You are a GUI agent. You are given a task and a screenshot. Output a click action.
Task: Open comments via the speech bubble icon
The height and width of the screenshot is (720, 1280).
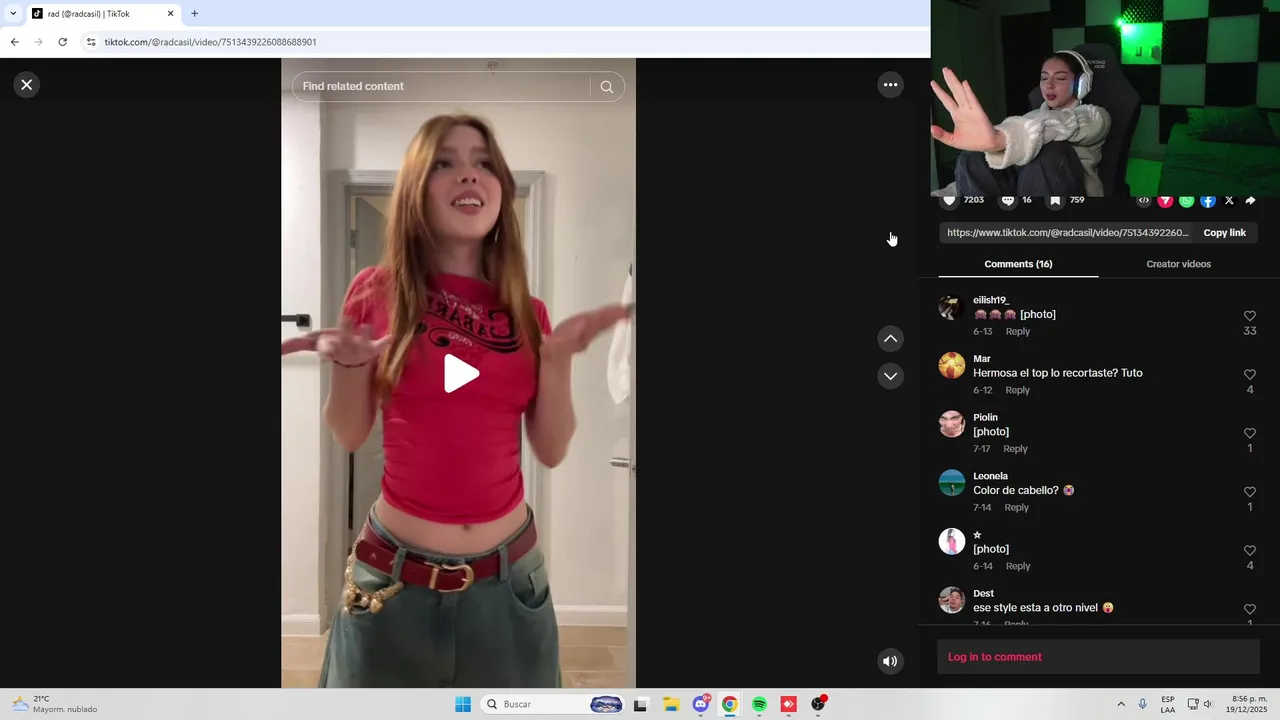pos(1008,200)
